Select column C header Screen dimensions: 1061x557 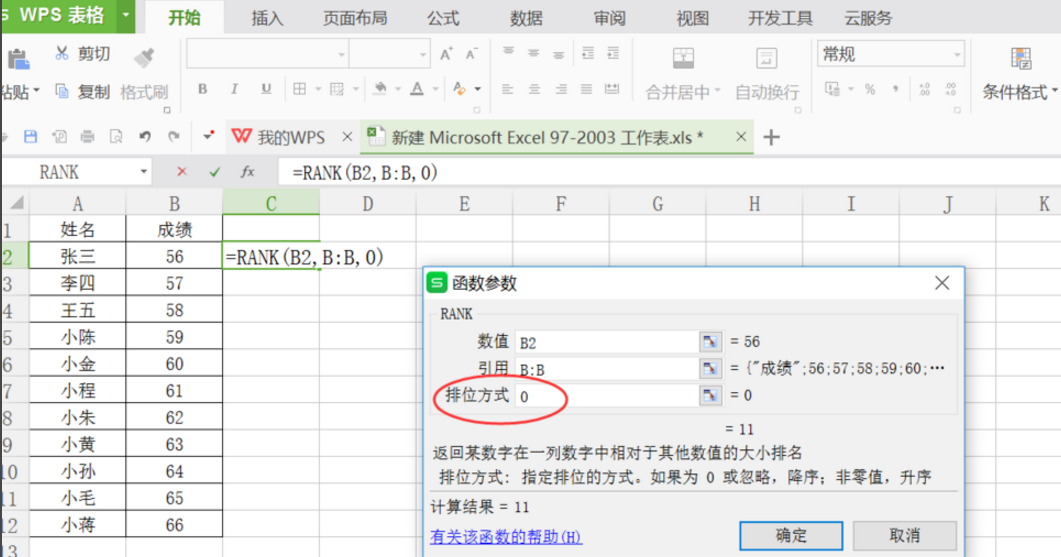271,203
